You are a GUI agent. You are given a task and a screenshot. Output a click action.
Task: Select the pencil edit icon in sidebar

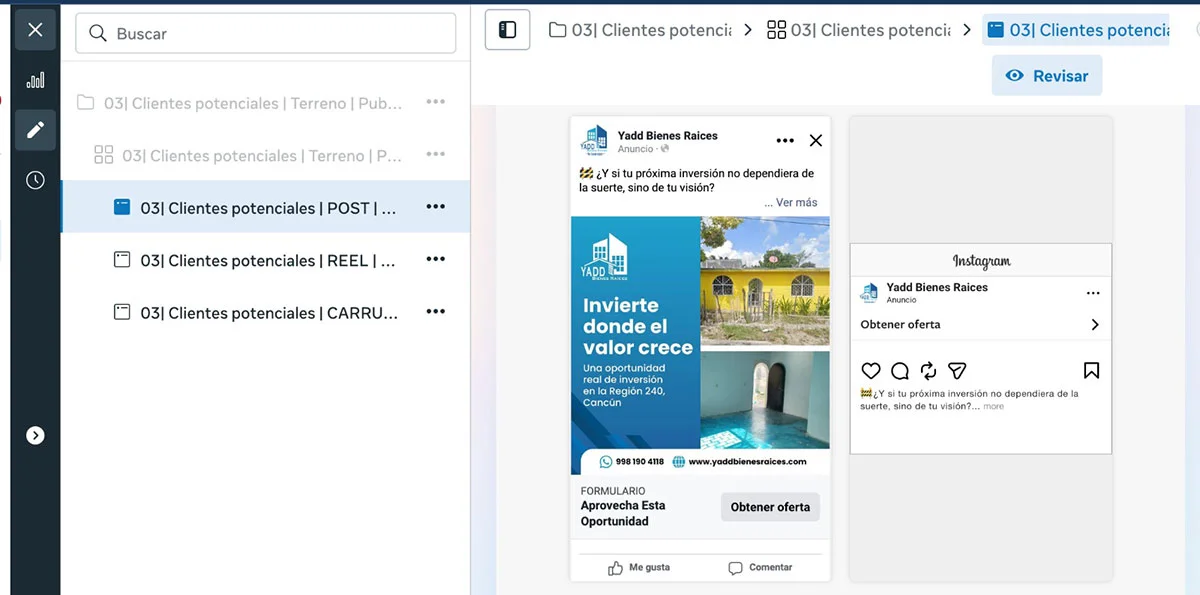click(x=35, y=130)
